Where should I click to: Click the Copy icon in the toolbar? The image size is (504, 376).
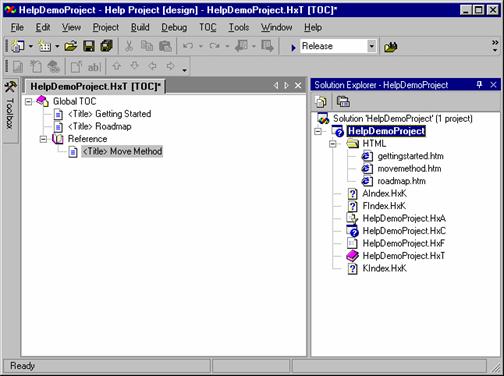point(147,46)
